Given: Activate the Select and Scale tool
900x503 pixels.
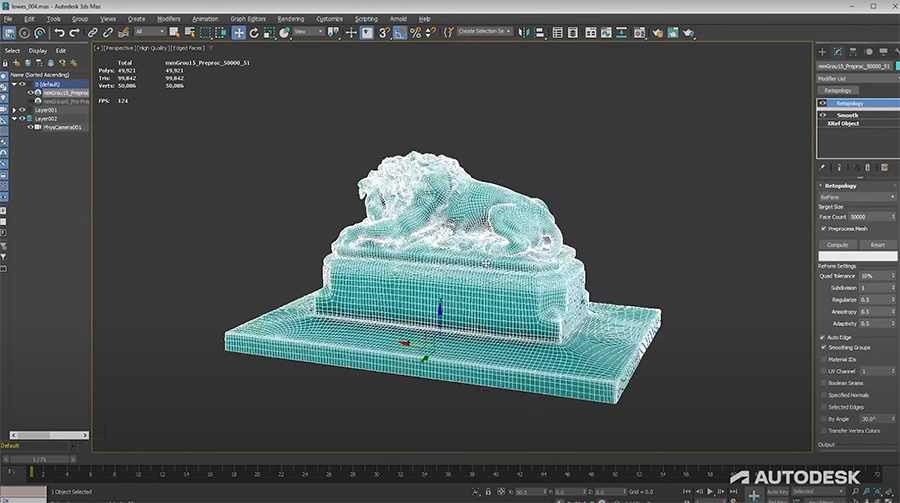Looking at the screenshot, I should point(269,33).
